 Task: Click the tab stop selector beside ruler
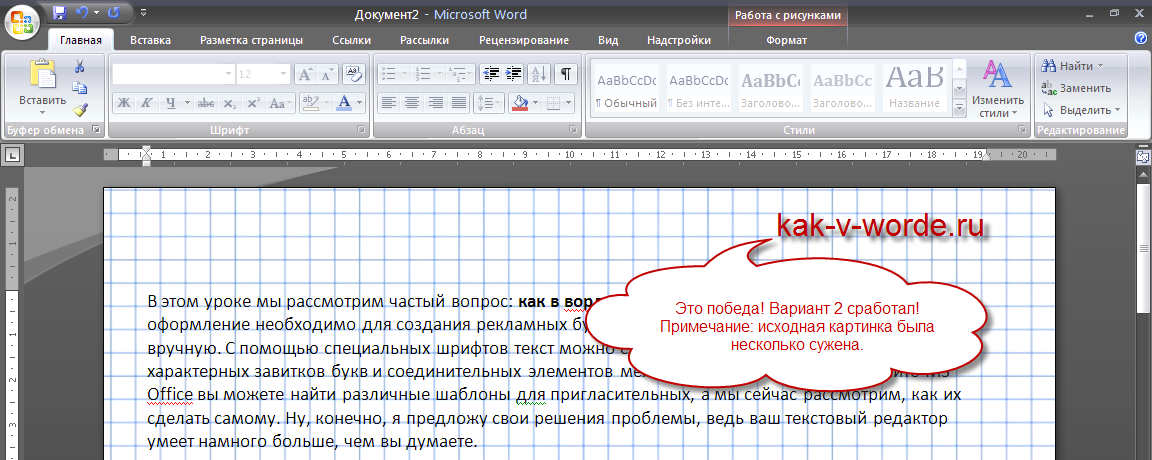pos(12,155)
